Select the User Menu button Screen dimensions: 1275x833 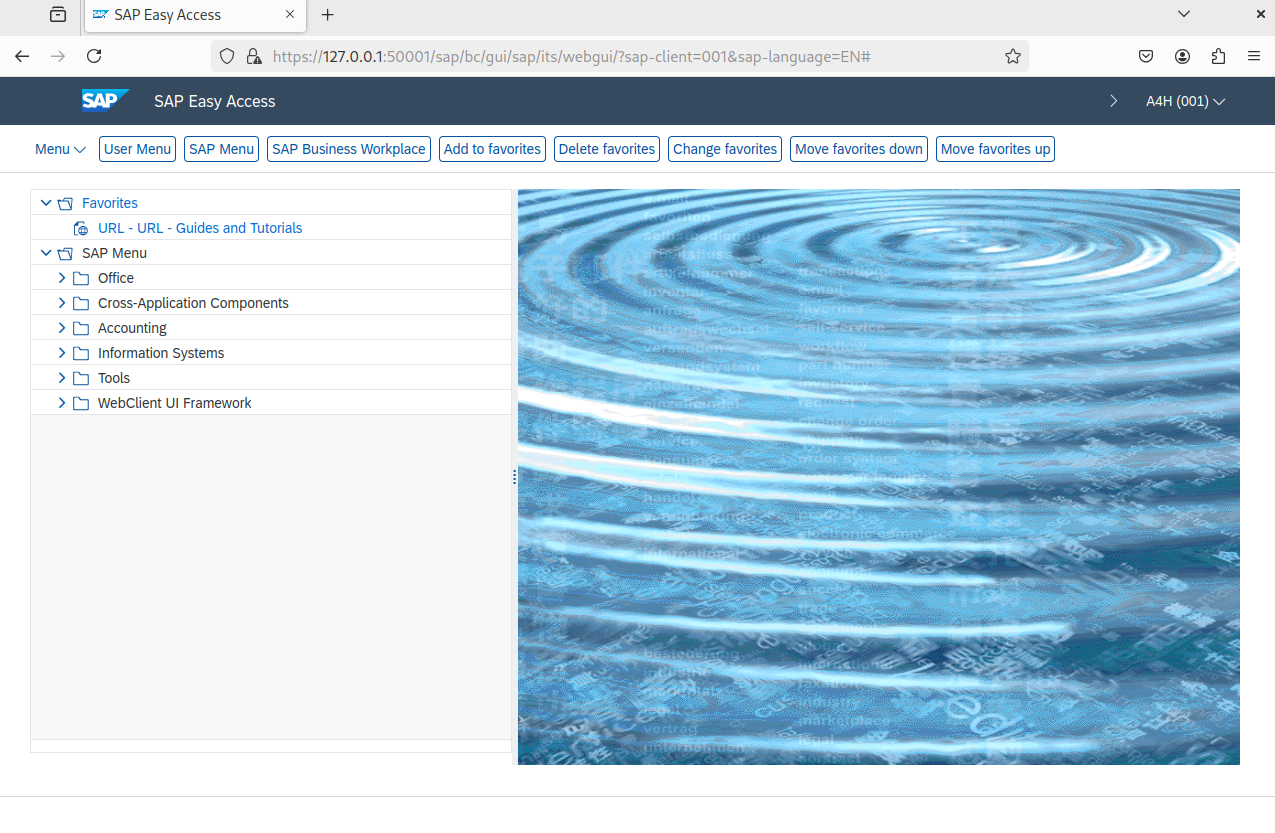(138, 149)
